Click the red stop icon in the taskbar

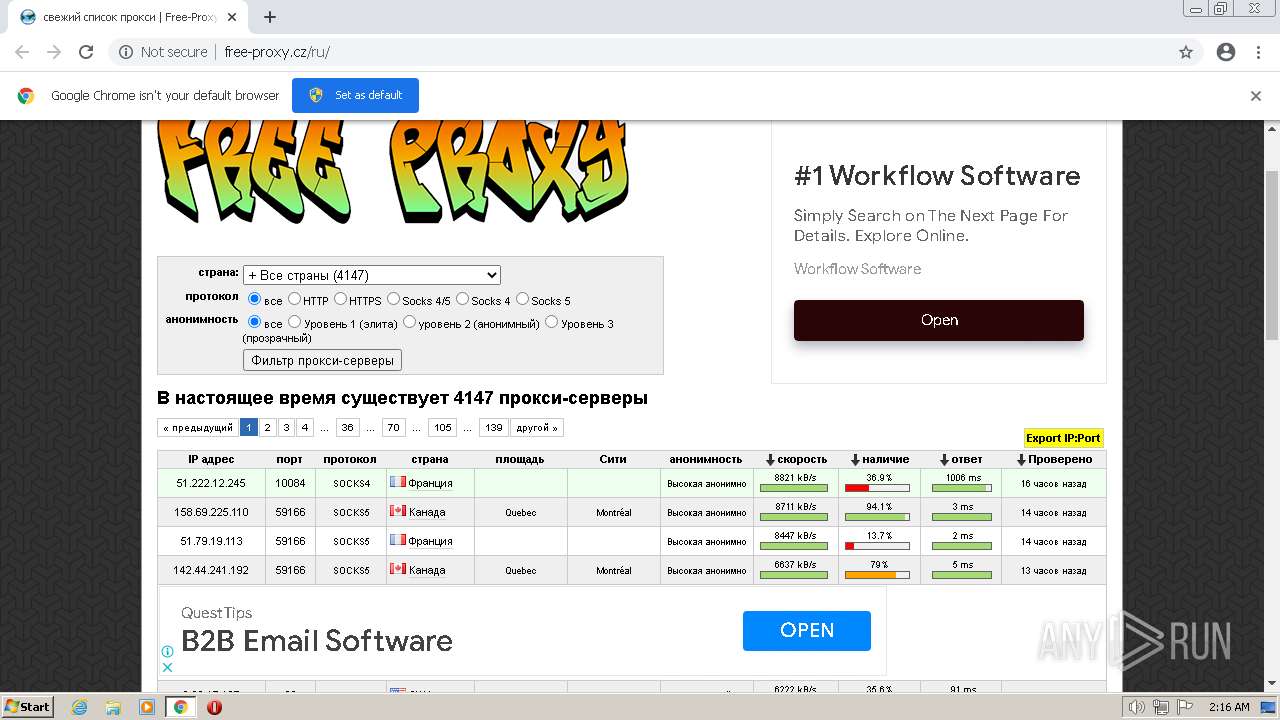[x=214, y=707]
